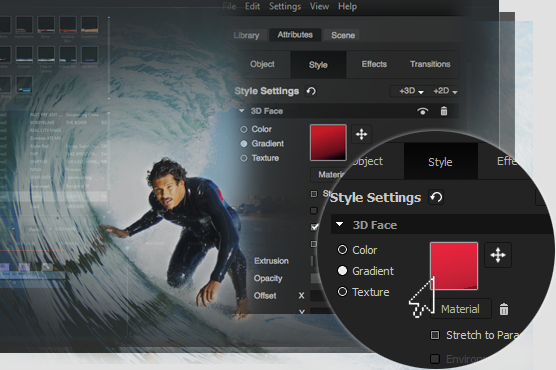Click the red gradient color swatch
The width and height of the screenshot is (556, 370).
tap(328, 142)
